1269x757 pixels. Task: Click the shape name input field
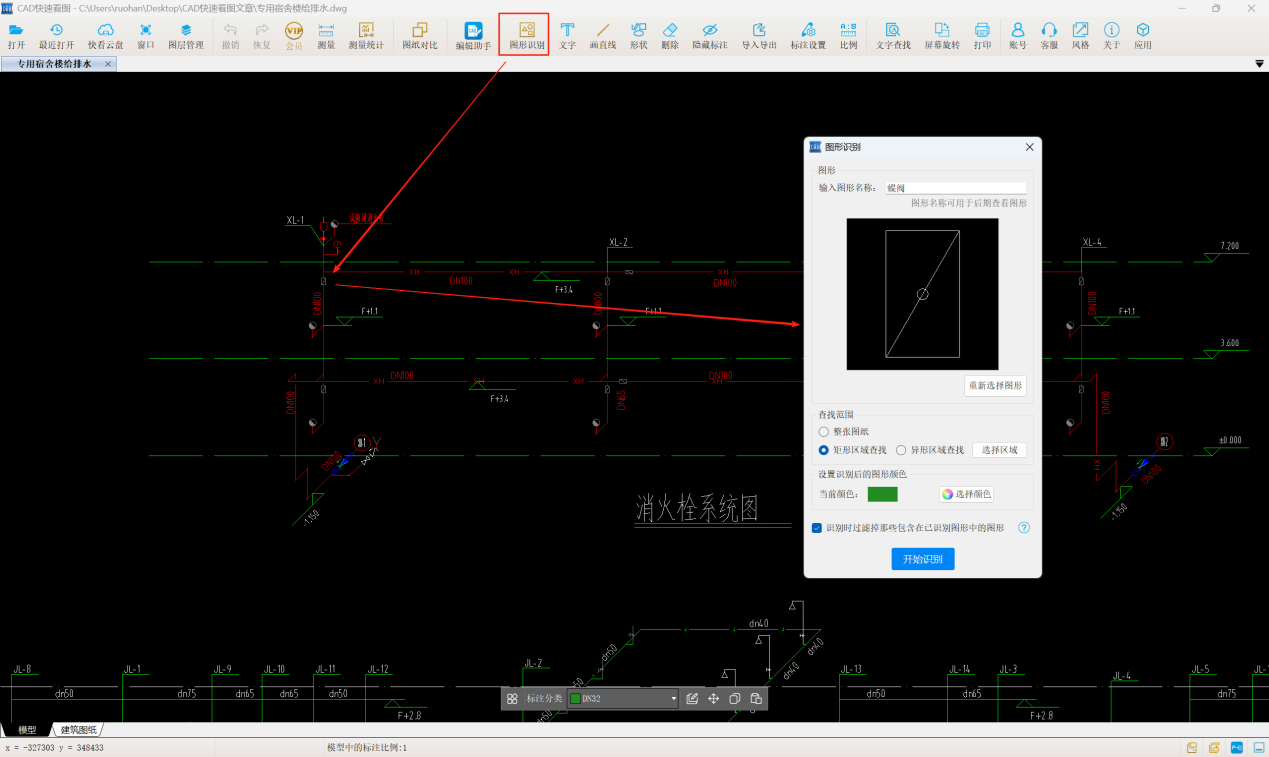[x=954, y=188]
